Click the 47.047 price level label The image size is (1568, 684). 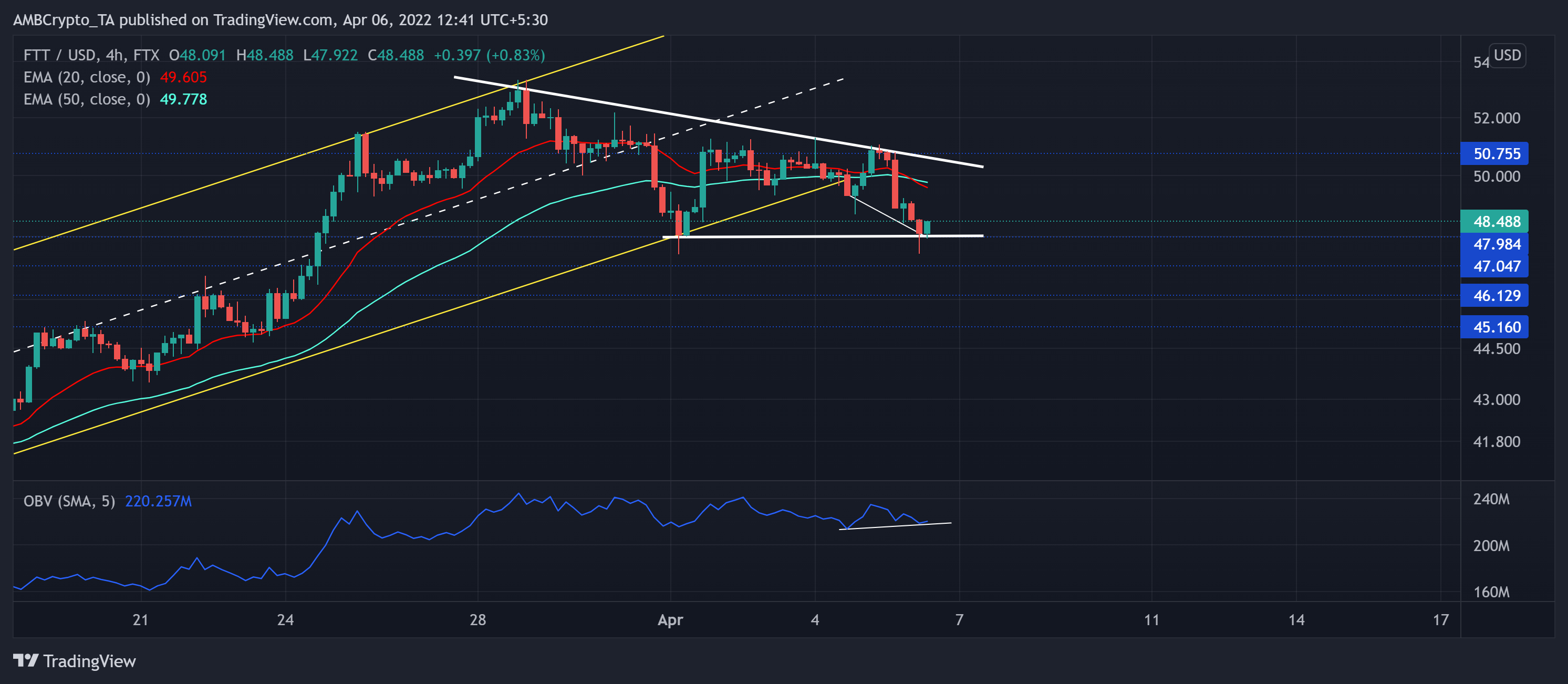[x=1494, y=266]
